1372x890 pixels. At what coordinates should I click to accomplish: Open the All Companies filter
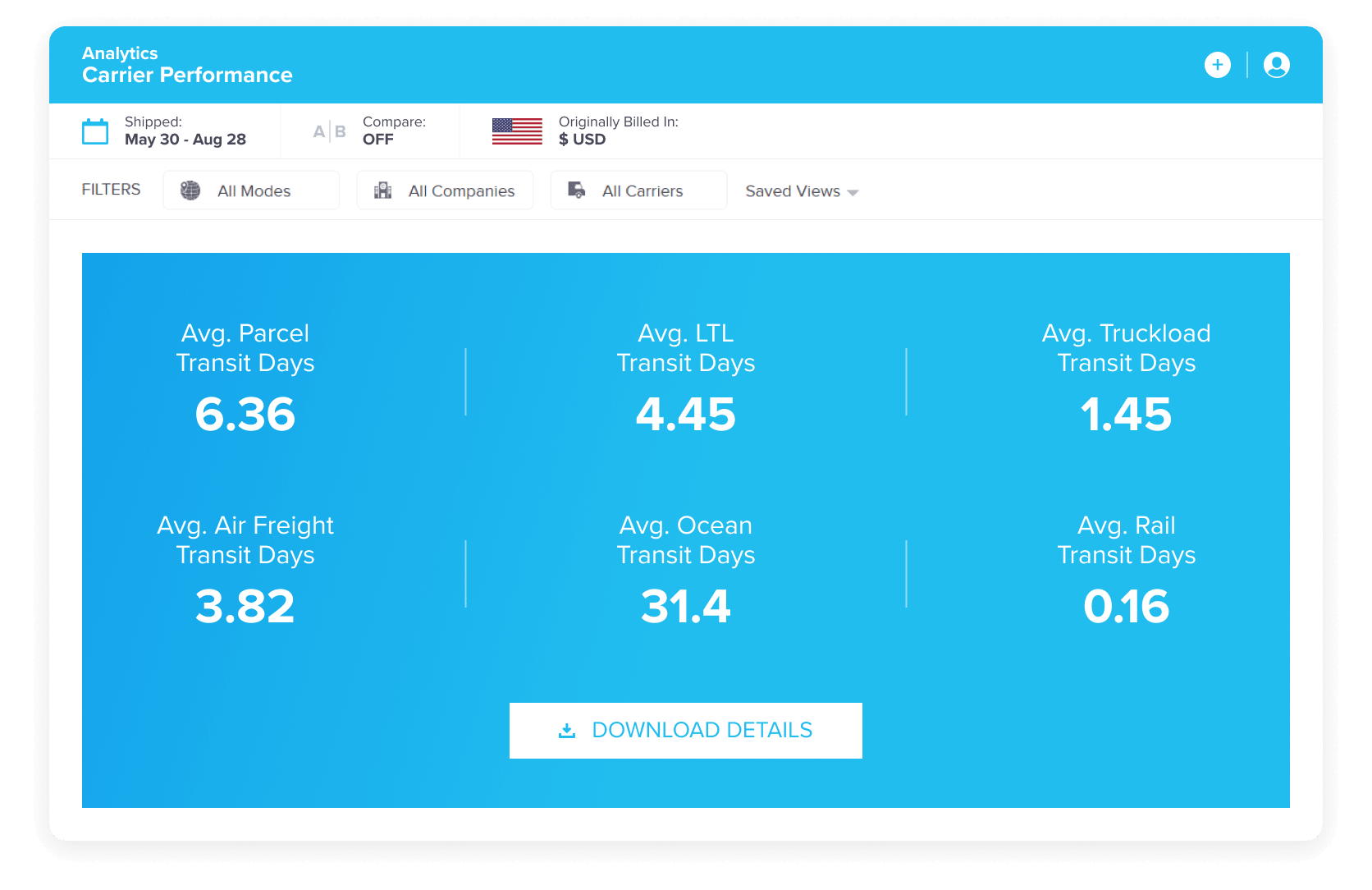[x=445, y=190]
